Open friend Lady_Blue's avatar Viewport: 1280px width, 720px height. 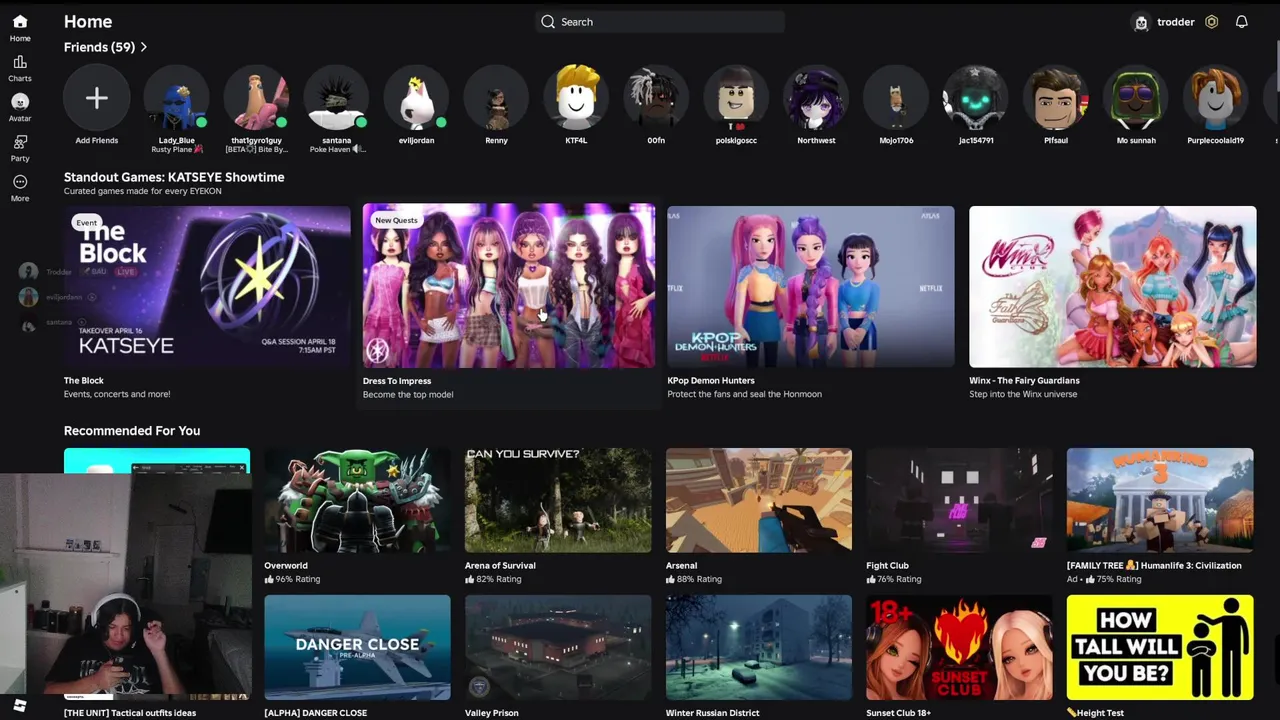pos(176,98)
